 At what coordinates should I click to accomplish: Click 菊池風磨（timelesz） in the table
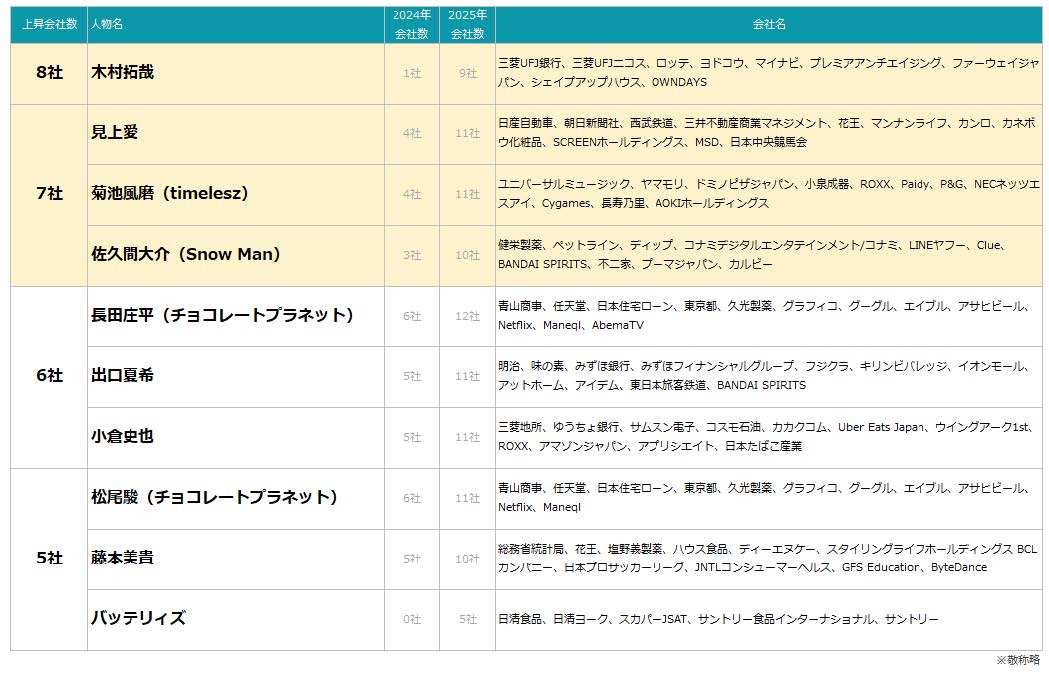(x=170, y=194)
